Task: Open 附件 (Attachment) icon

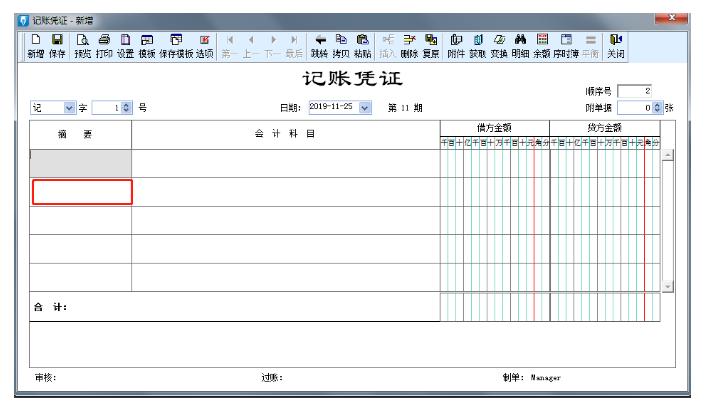Action: point(456,46)
